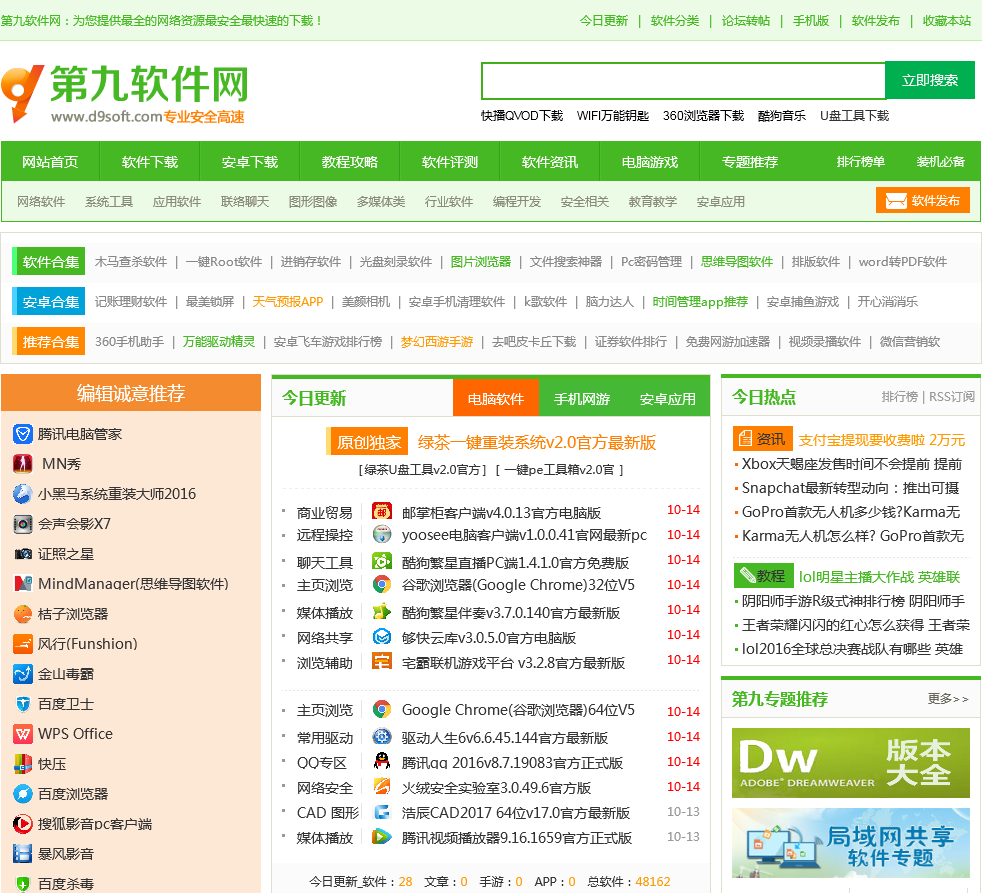Click the 第九软件网 site logo
982x893 pixels.
125,93
